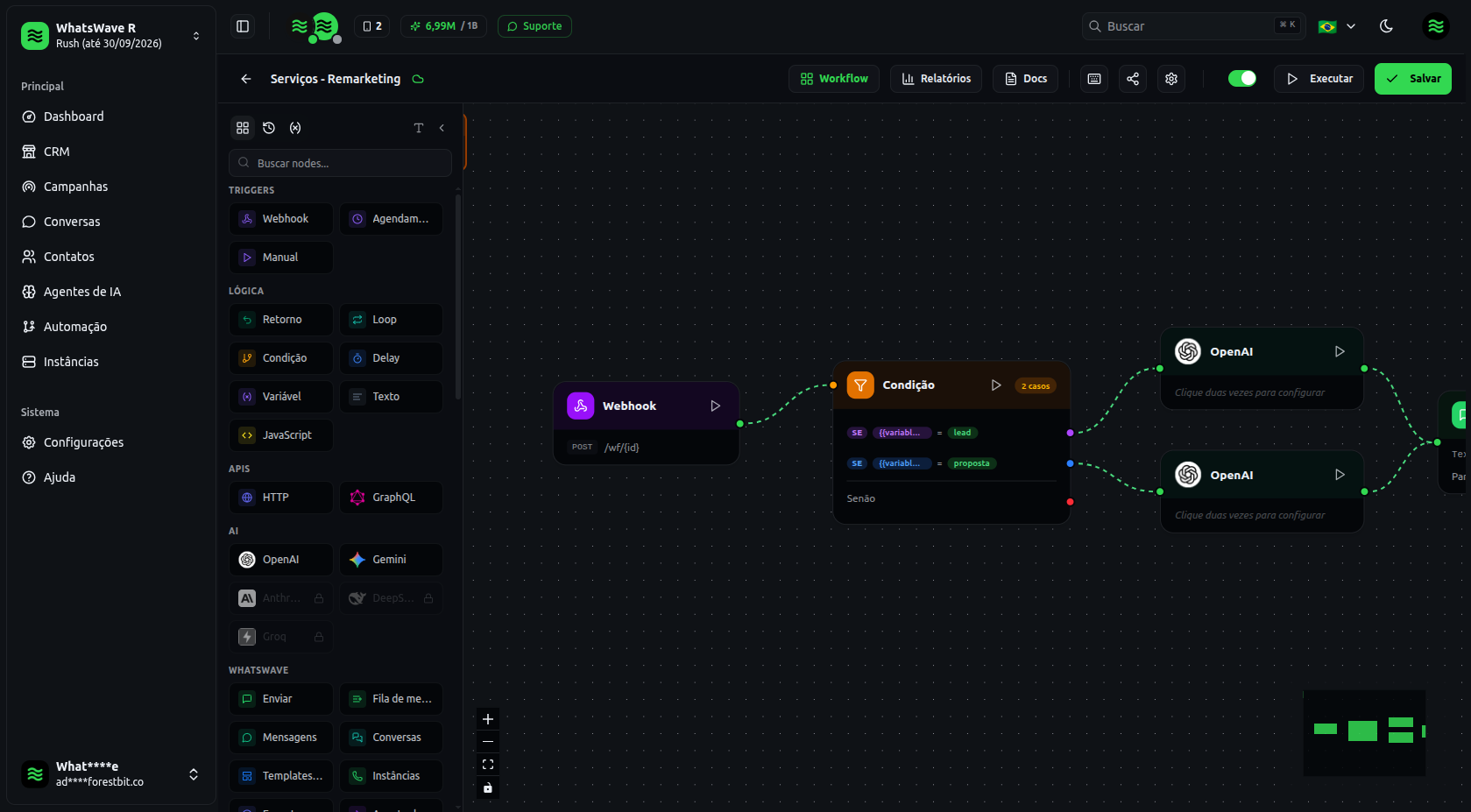Fit the canvas to view

[x=488, y=765]
